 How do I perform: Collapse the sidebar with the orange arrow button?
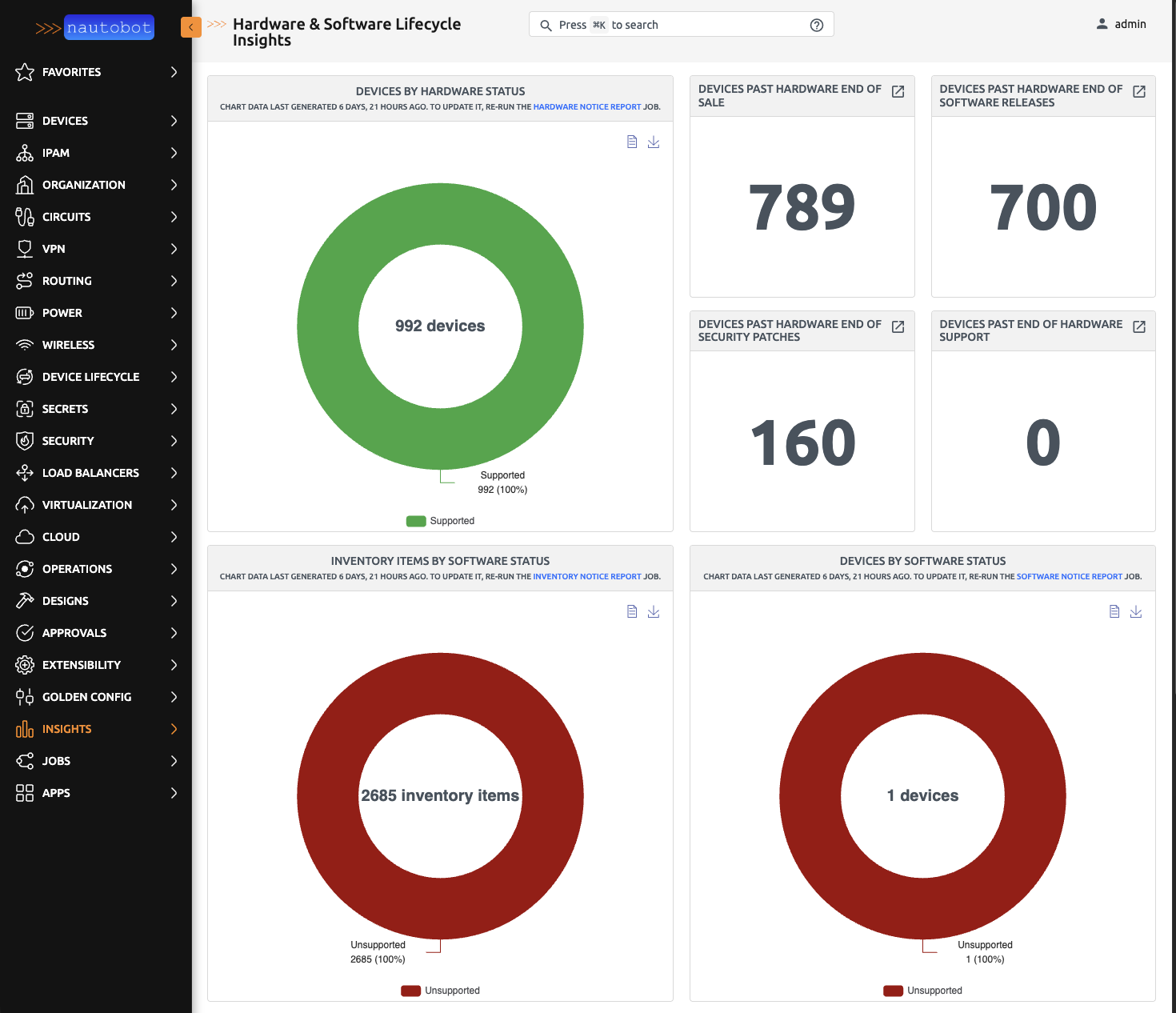(x=190, y=27)
